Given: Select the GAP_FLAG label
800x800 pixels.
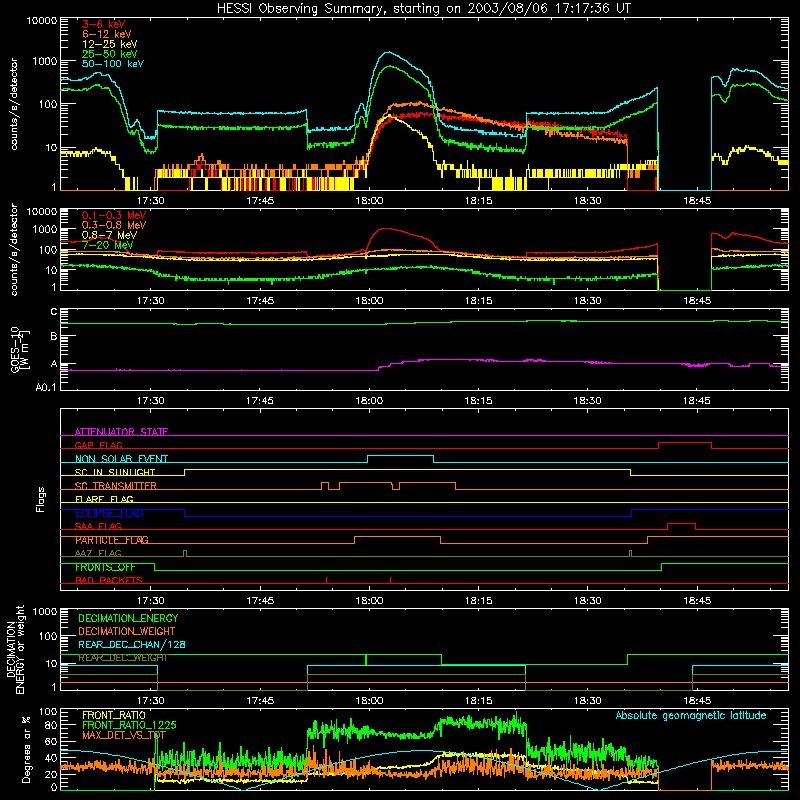Looking at the screenshot, I should [x=98, y=445].
